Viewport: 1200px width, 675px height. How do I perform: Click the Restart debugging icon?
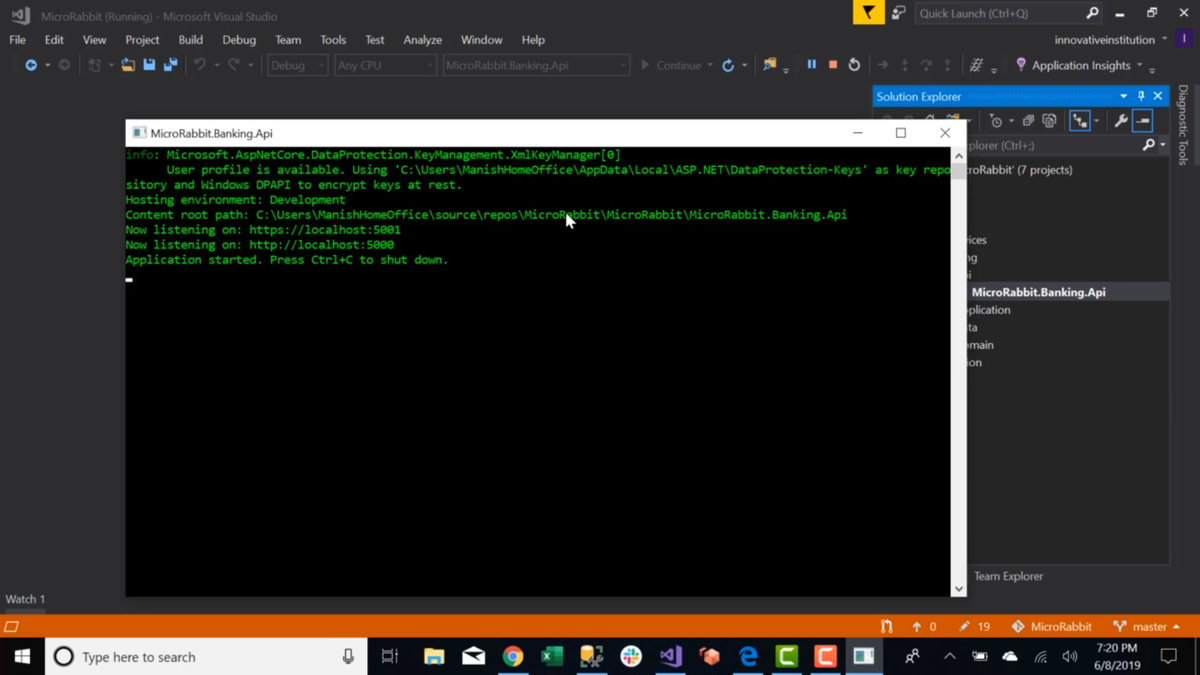pyautogui.click(x=854, y=65)
